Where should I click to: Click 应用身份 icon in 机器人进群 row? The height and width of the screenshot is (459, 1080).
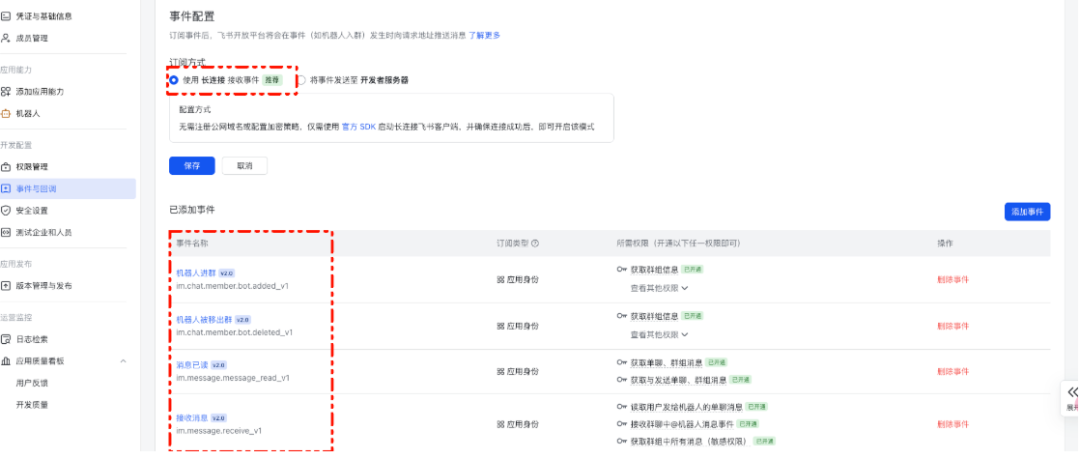point(501,280)
